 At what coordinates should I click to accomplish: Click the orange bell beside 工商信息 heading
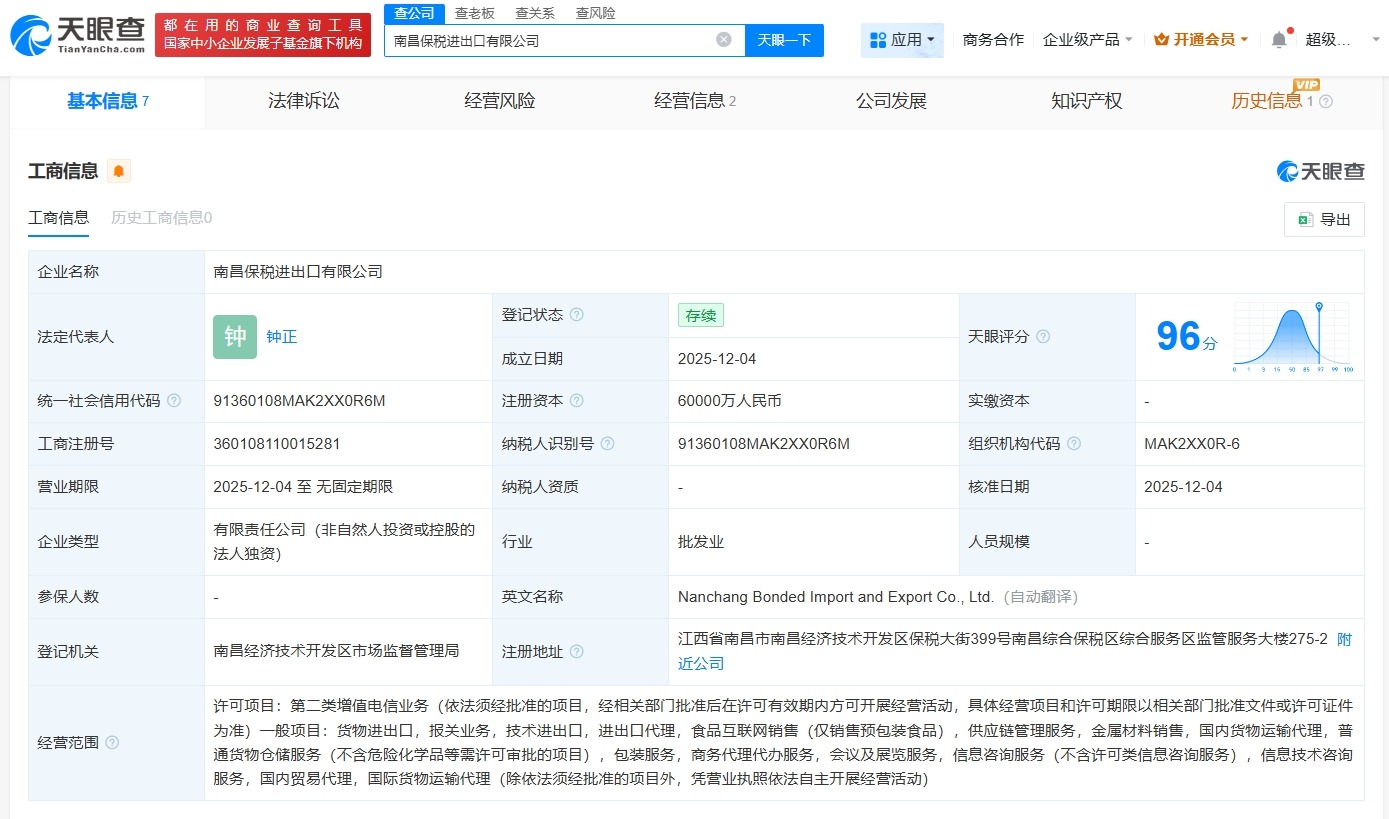click(118, 170)
